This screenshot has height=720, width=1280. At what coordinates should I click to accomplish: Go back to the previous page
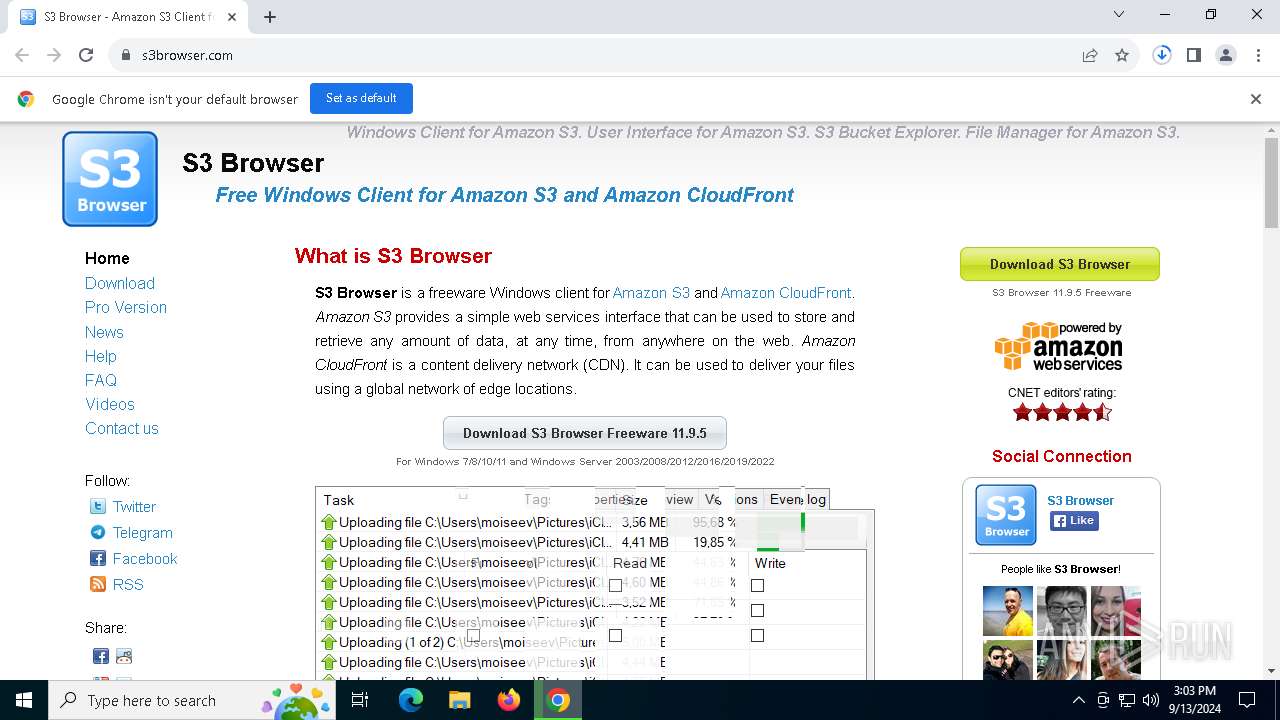pyautogui.click(x=22, y=55)
